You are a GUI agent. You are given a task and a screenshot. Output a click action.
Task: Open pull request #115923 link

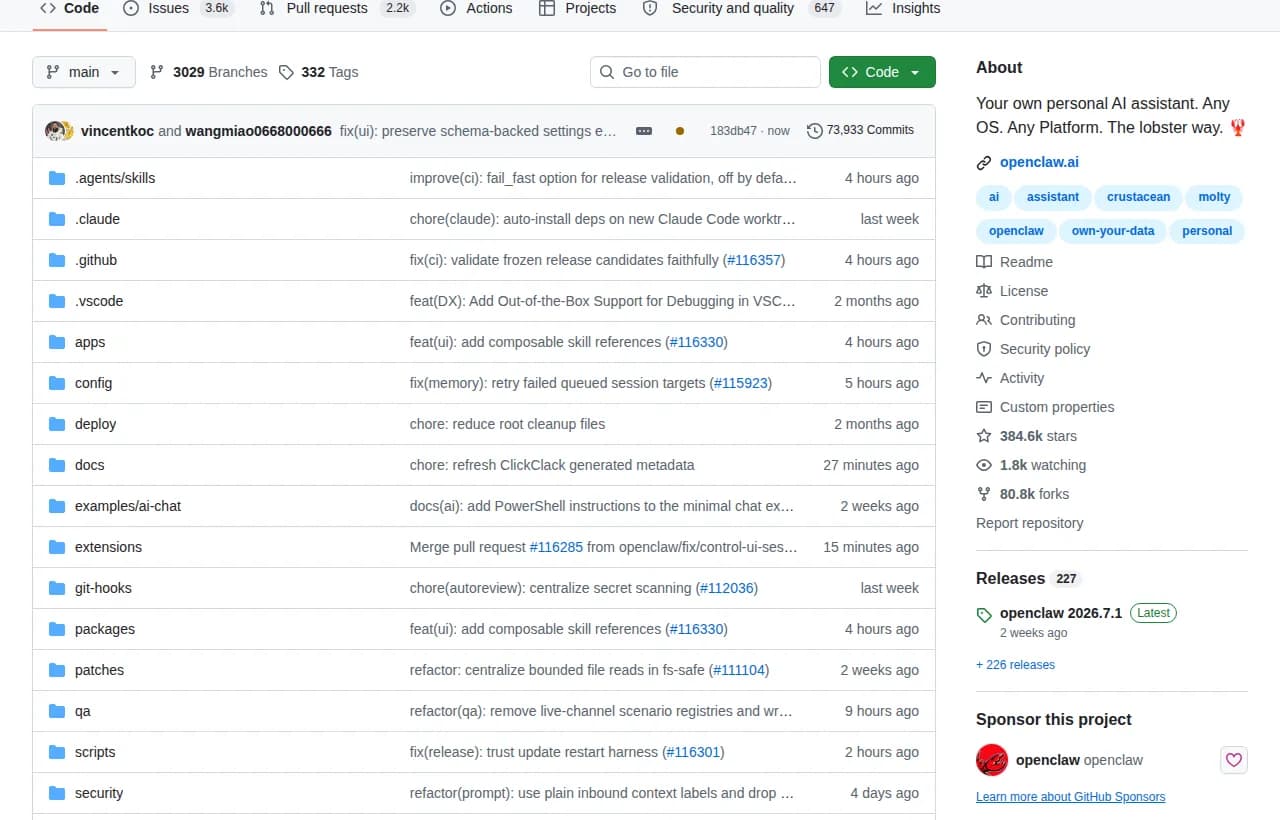tap(740, 383)
